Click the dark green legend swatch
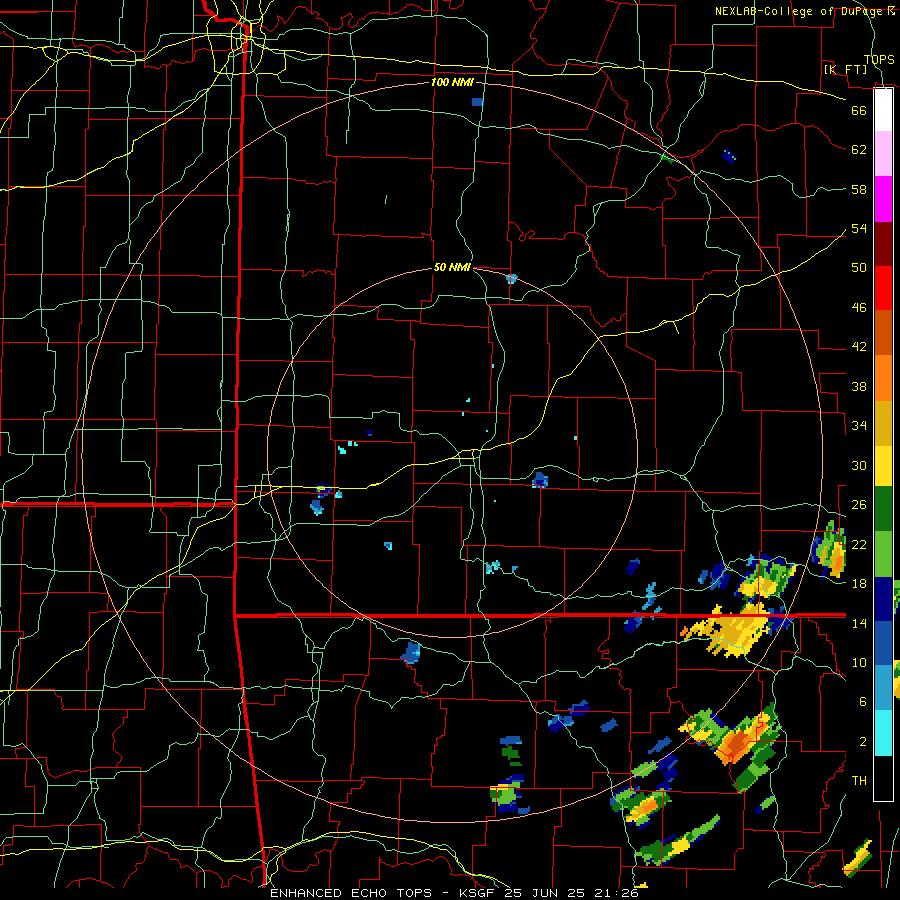This screenshot has height=900, width=900. coord(883,509)
